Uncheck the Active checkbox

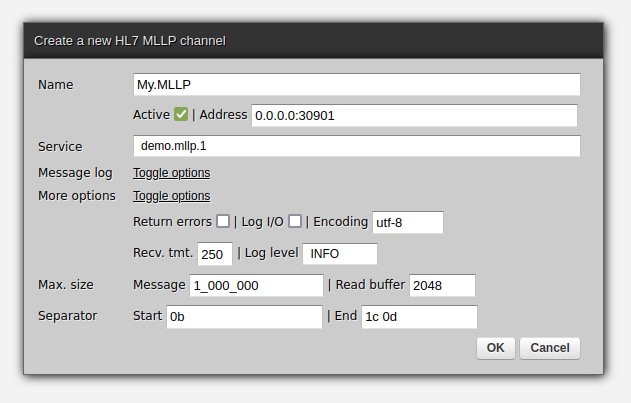181,115
